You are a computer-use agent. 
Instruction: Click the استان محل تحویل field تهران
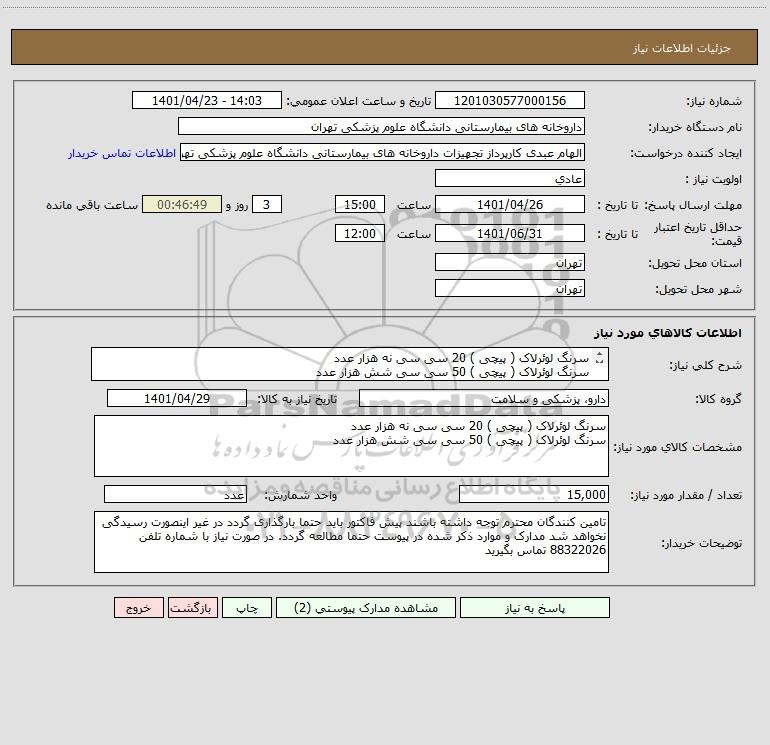coord(510,263)
